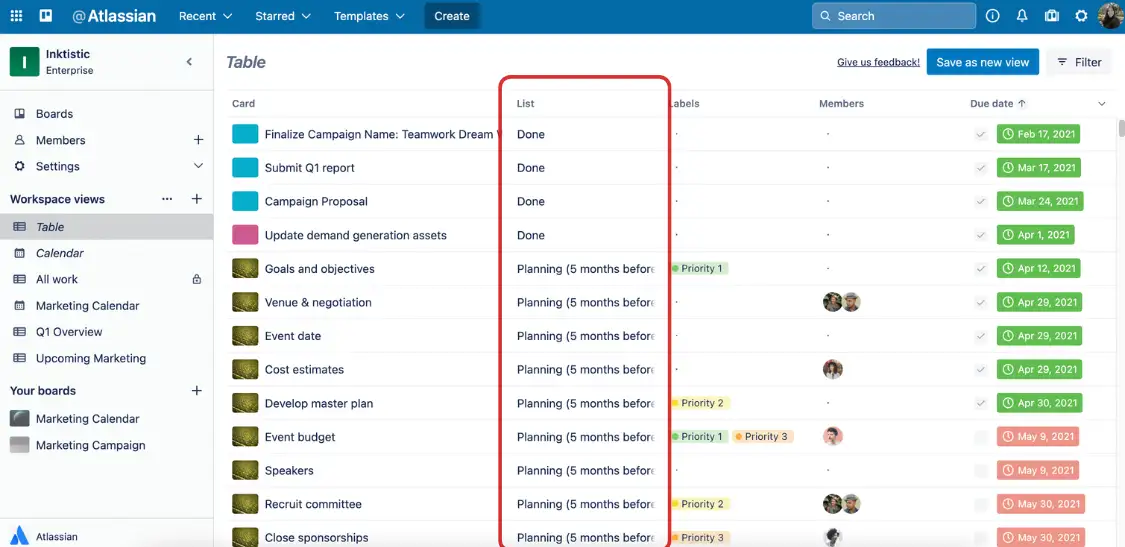Click the Trello logo icon in header
Screen dimensions: 1125x547
pos(45,16)
